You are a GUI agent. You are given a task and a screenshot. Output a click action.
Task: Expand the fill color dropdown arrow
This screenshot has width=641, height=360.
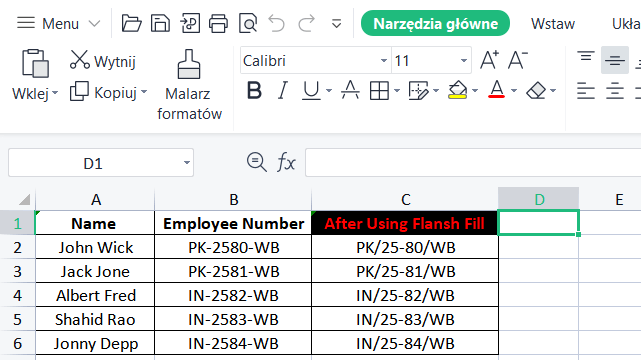pyautogui.click(x=475, y=91)
